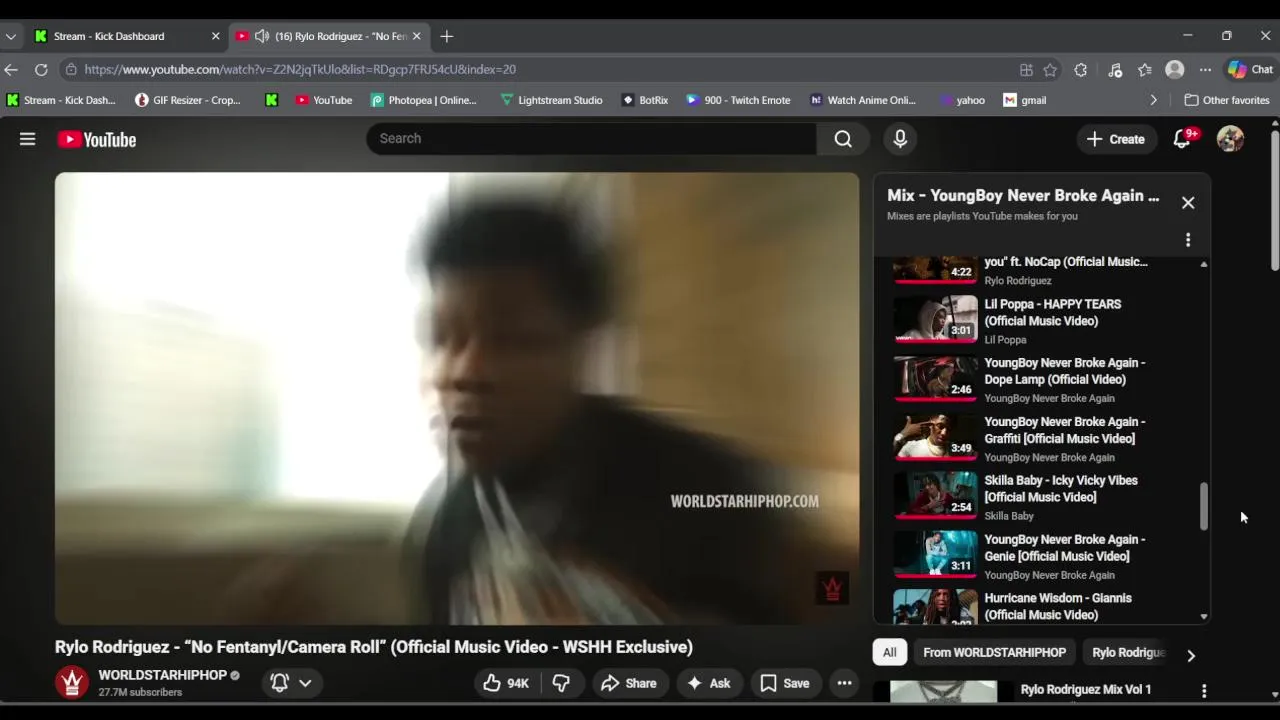Screen dimensions: 1280x720
Task: Go back in the browser
Action: tap(11, 69)
